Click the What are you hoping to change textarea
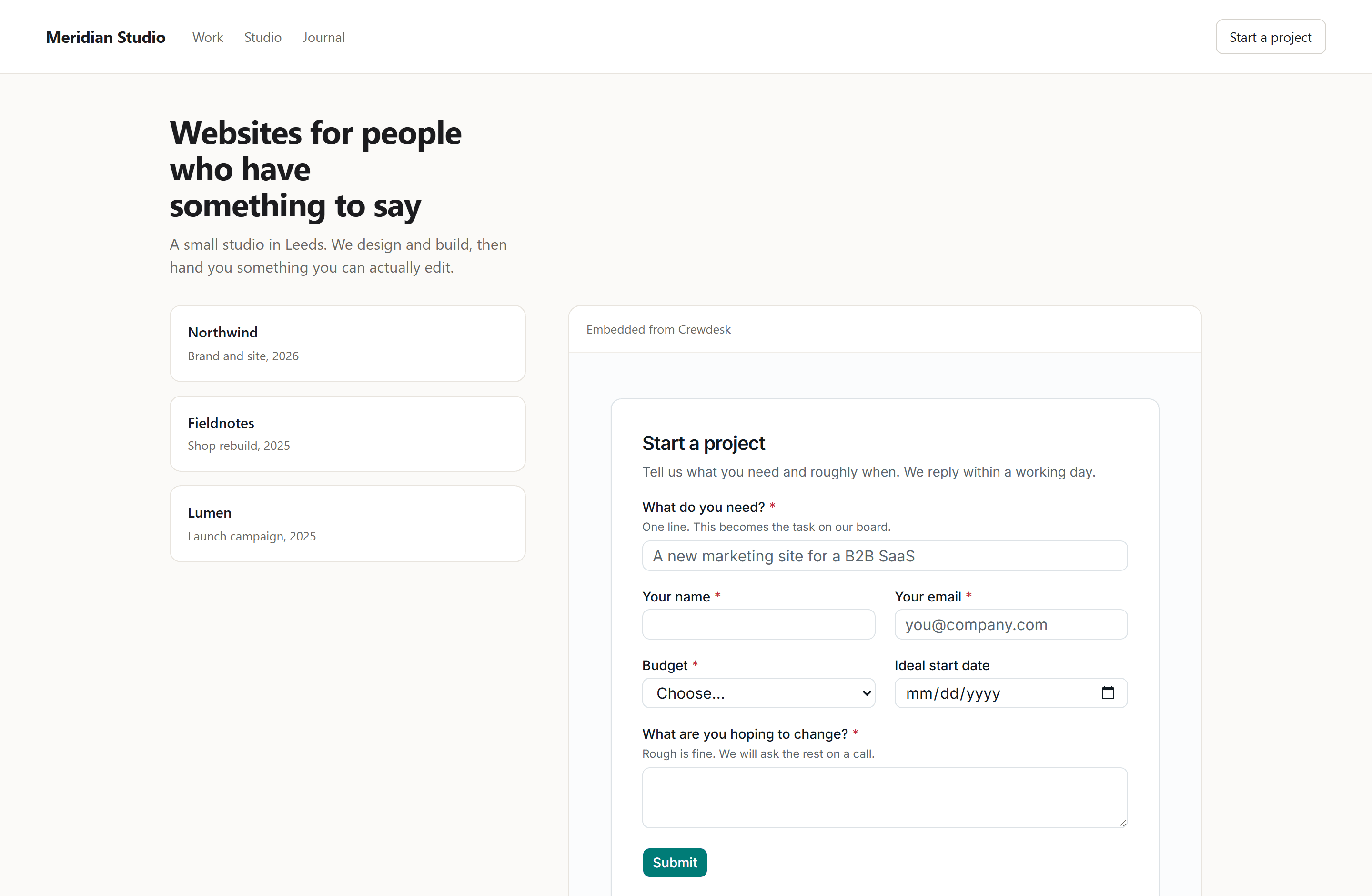1372x896 pixels. (885, 798)
